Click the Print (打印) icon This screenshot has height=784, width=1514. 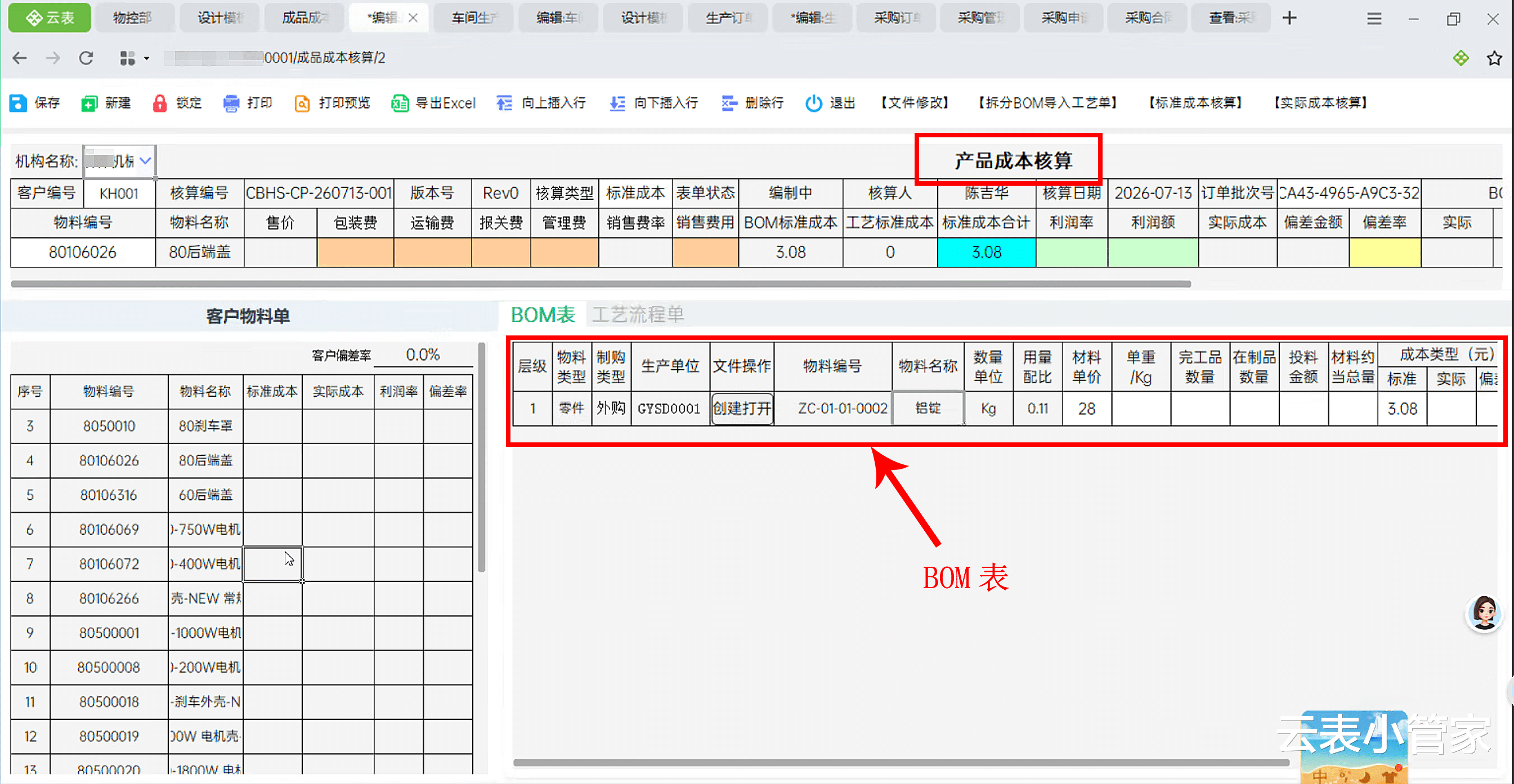[x=231, y=103]
